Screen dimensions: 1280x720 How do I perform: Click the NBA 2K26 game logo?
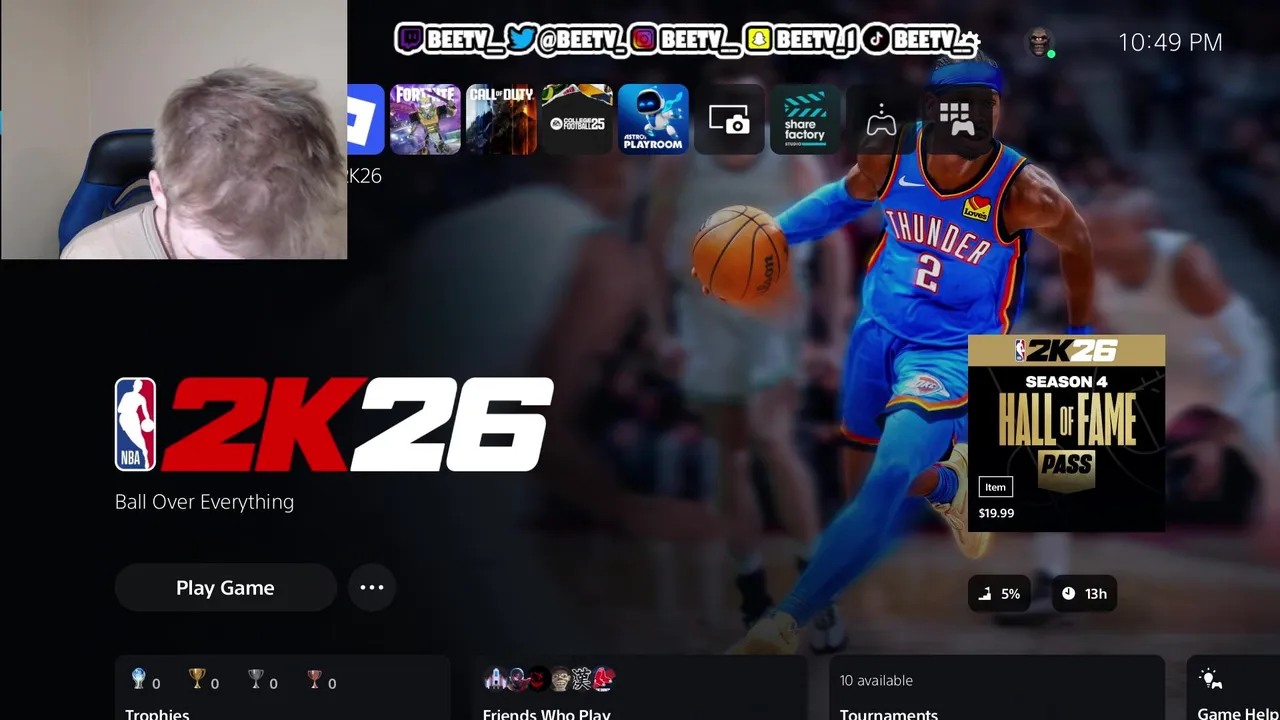pyautogui.click(x=334, y=424)
